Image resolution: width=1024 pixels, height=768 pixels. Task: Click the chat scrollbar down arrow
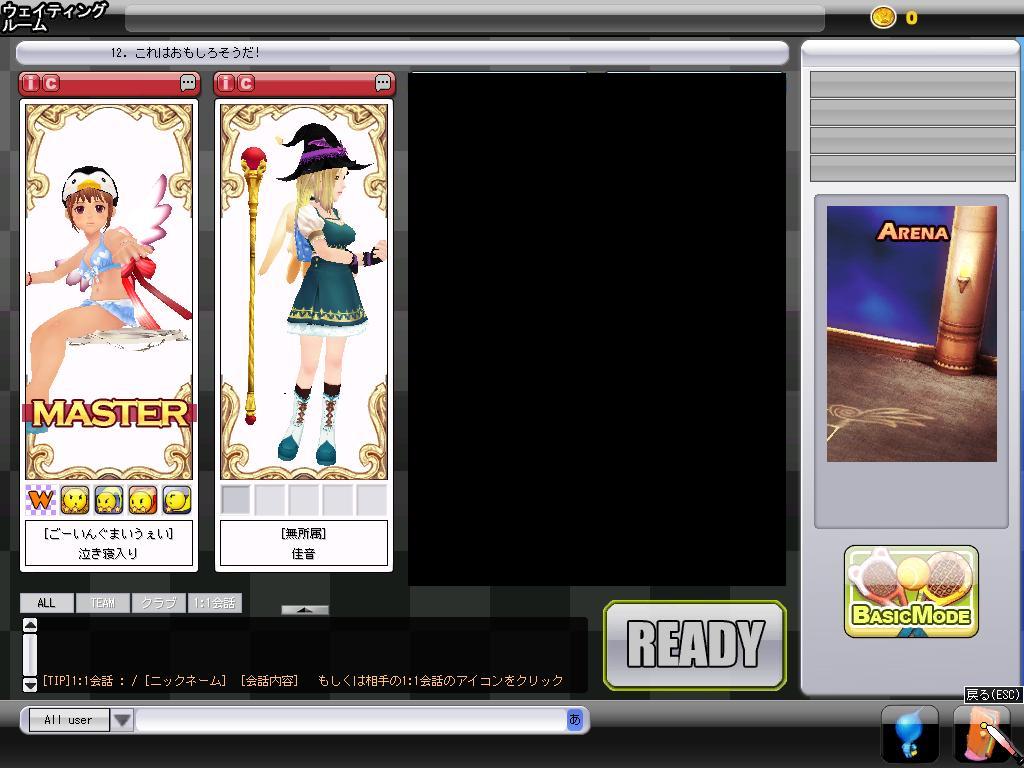pos(30,684)
